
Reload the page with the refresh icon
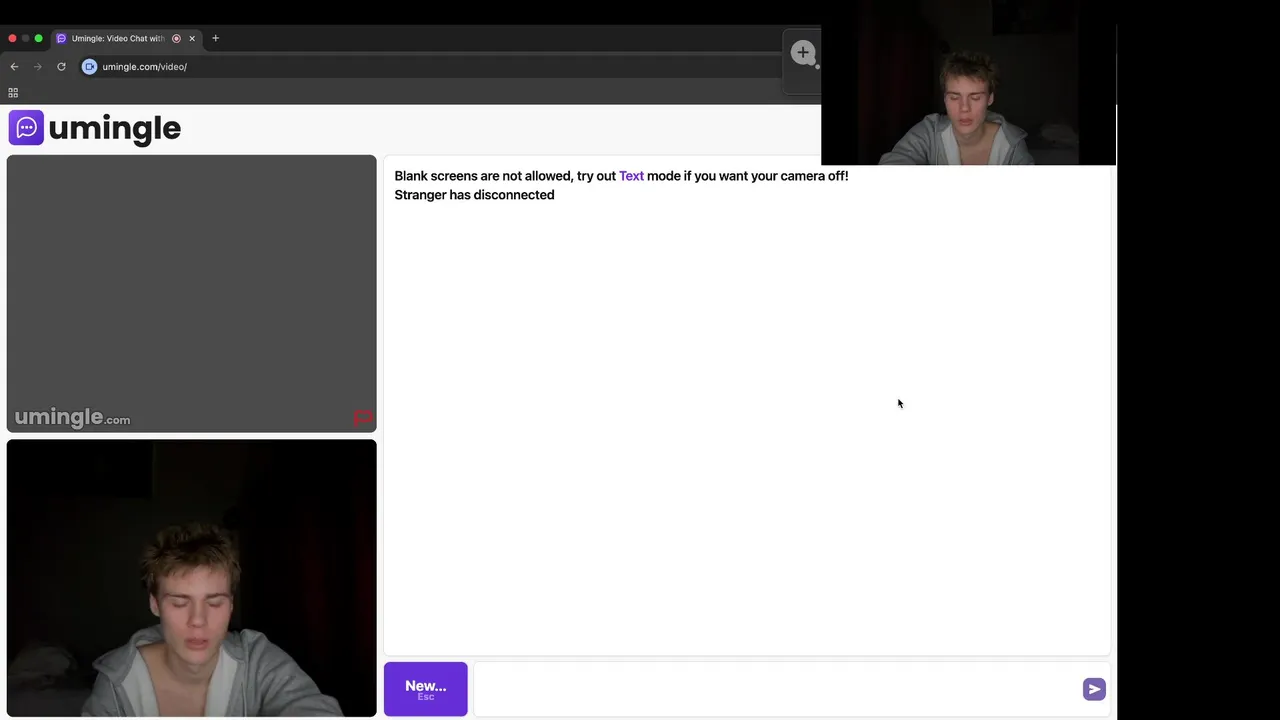pos(61,67)
